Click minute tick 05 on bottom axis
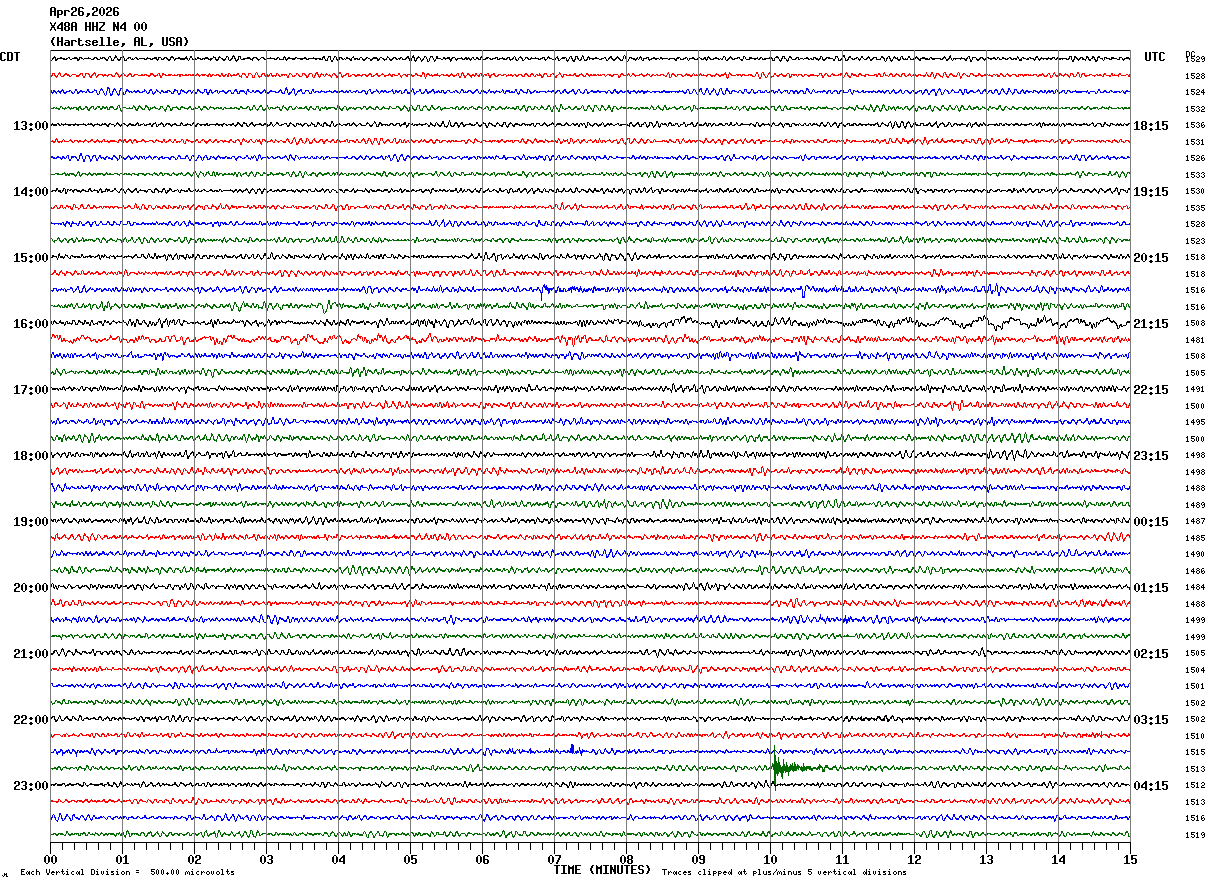Image resolution: width=1210 pixels, height=886 pixels. [410, 860]
